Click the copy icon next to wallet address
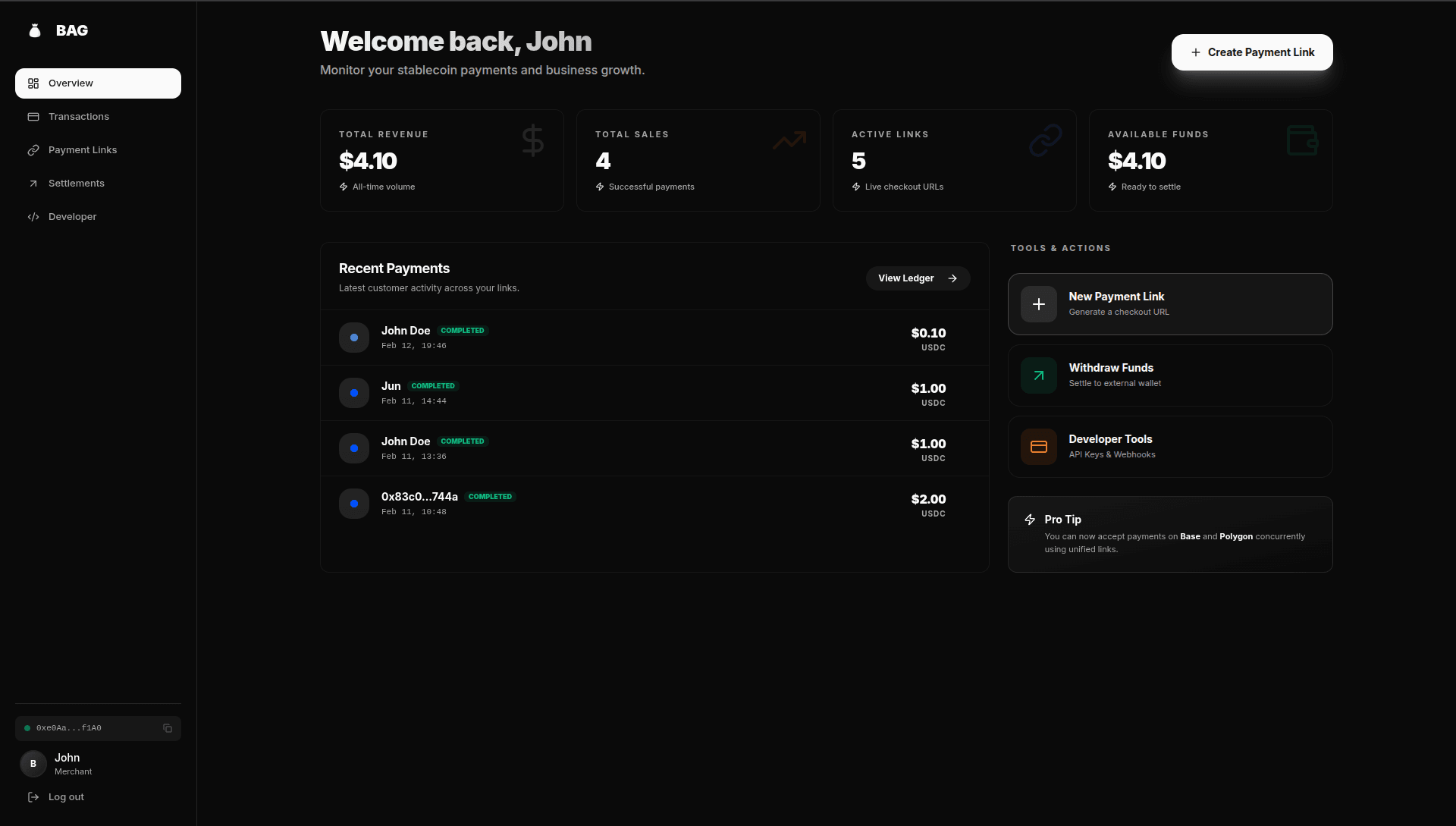 tap(168, 728)
